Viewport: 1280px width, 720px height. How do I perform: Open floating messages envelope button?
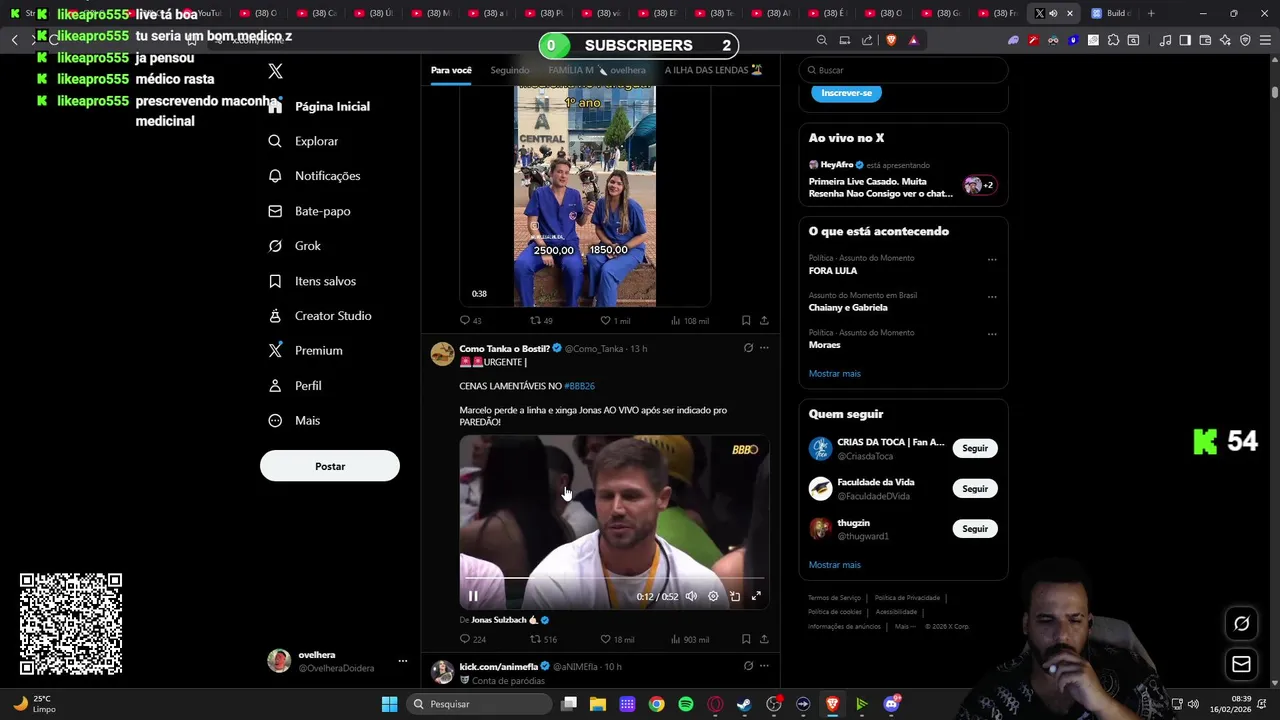1241,664
